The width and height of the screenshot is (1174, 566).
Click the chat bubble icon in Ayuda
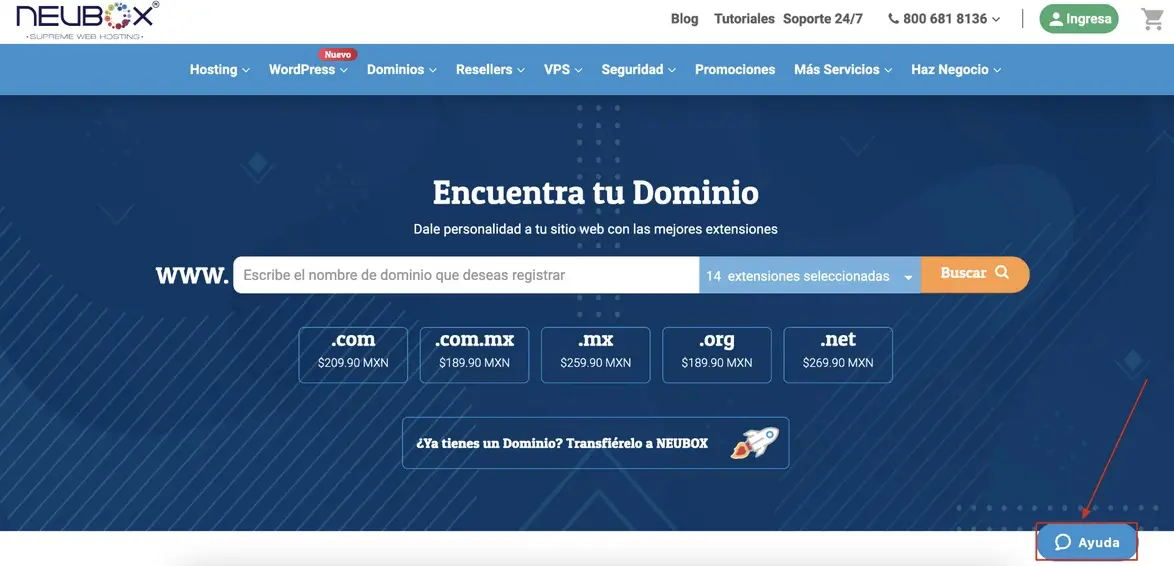1062,543
